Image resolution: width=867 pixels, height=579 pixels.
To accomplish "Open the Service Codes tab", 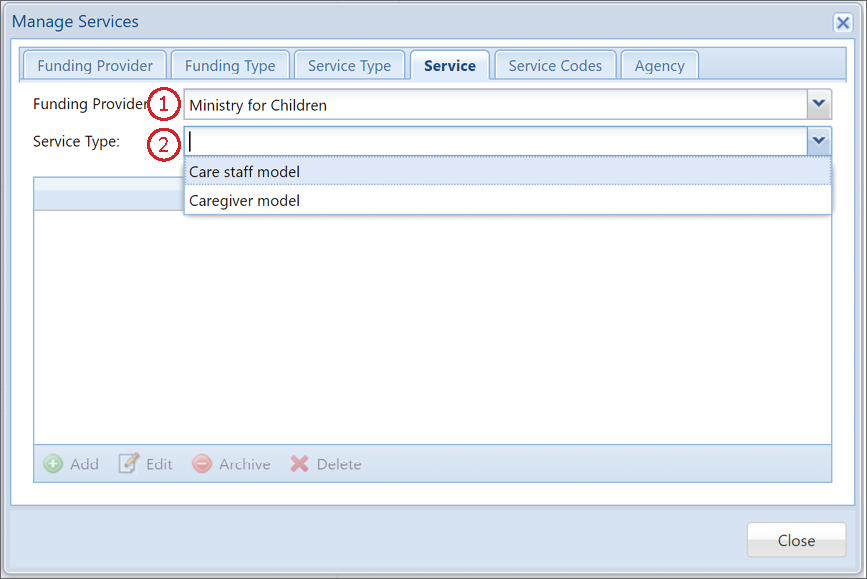I will 555,66.
